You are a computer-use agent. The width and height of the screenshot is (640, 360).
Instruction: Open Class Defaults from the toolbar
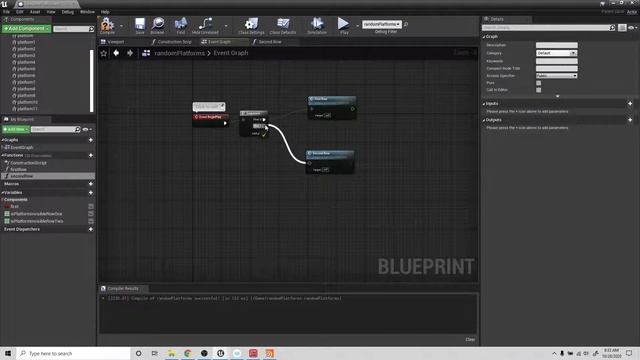click(282, 24)
